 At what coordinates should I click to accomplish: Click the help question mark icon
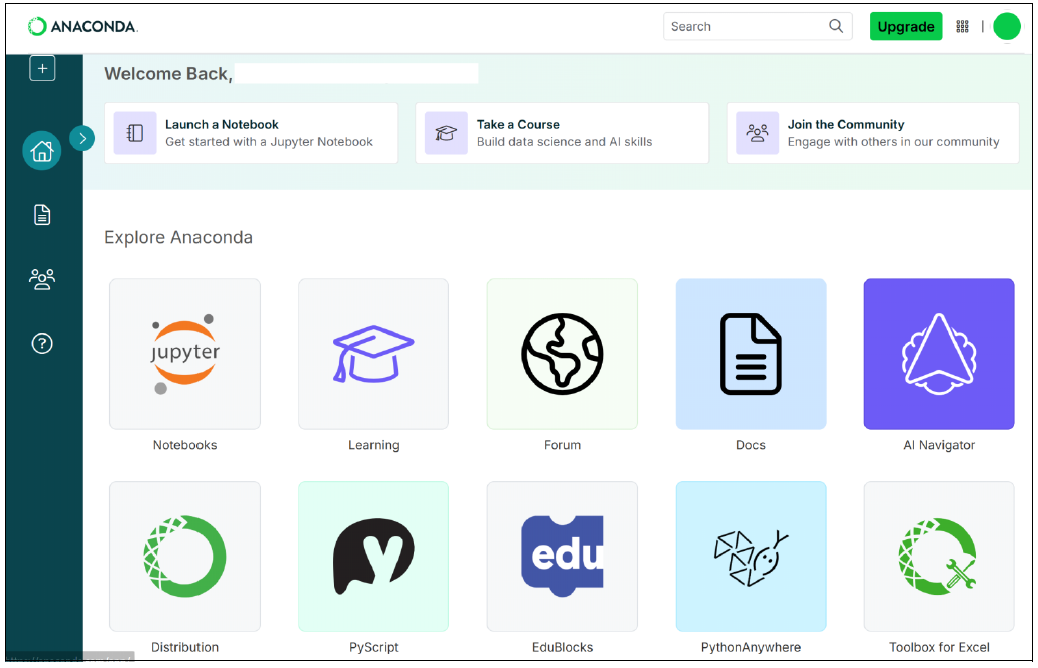click(42, 343)
